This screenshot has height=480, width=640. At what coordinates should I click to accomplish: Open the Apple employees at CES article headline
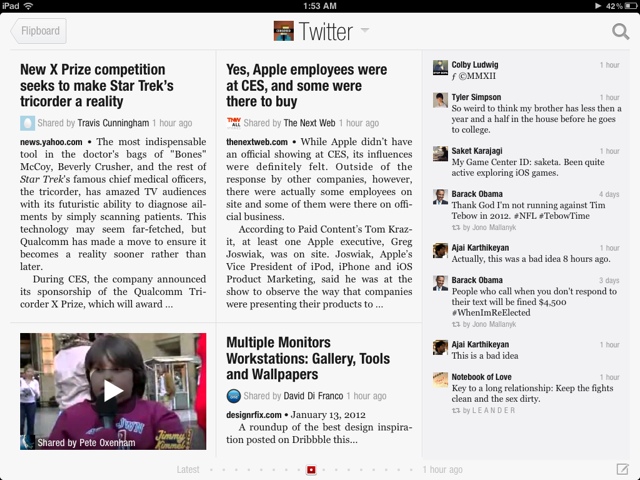coord(307,85)
